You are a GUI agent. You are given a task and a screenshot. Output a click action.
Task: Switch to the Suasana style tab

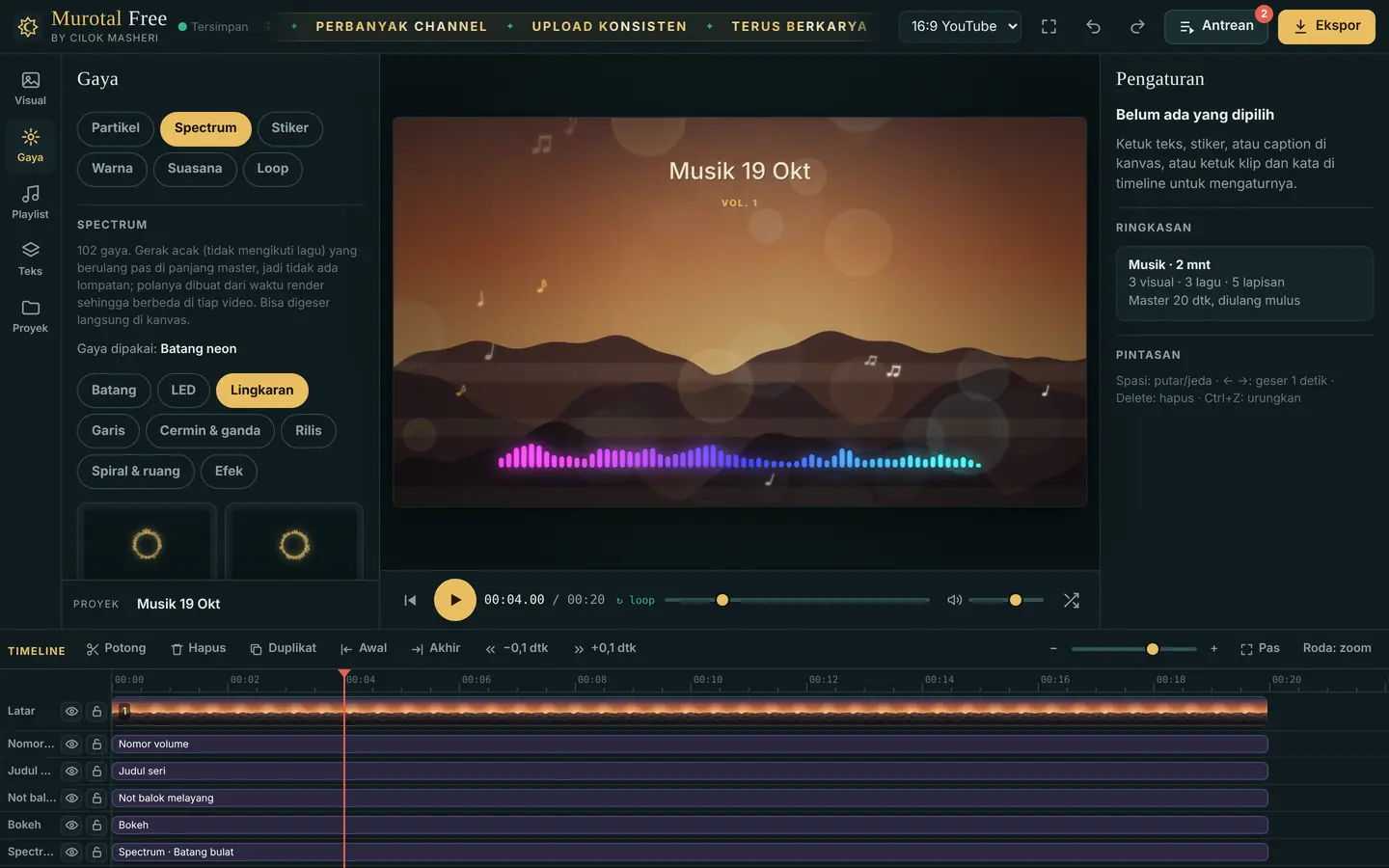pyautogui.click(x=195, y=169)
